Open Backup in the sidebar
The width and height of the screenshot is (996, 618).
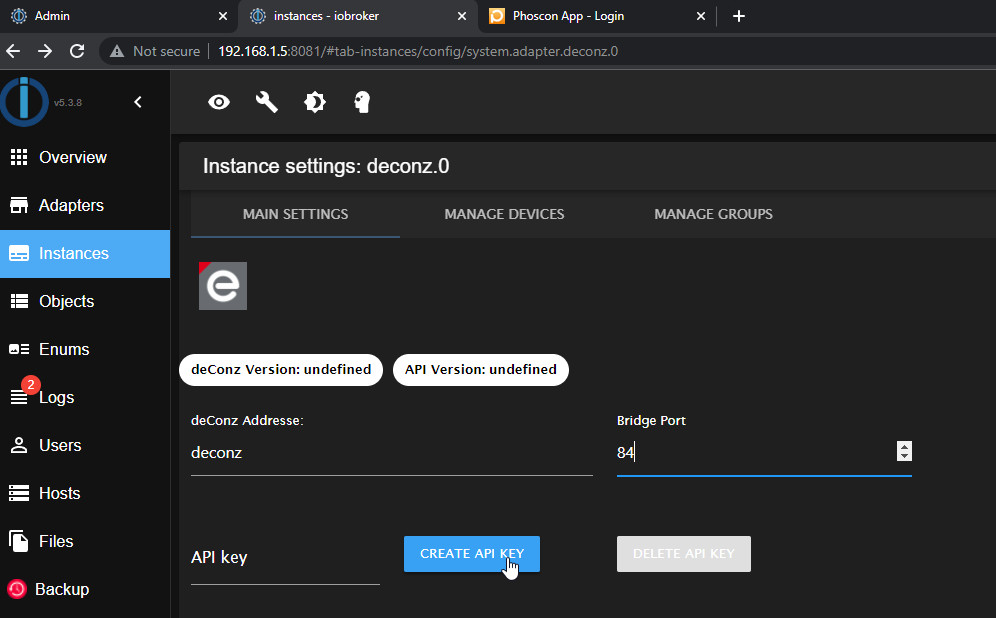[x=62, y=589]
